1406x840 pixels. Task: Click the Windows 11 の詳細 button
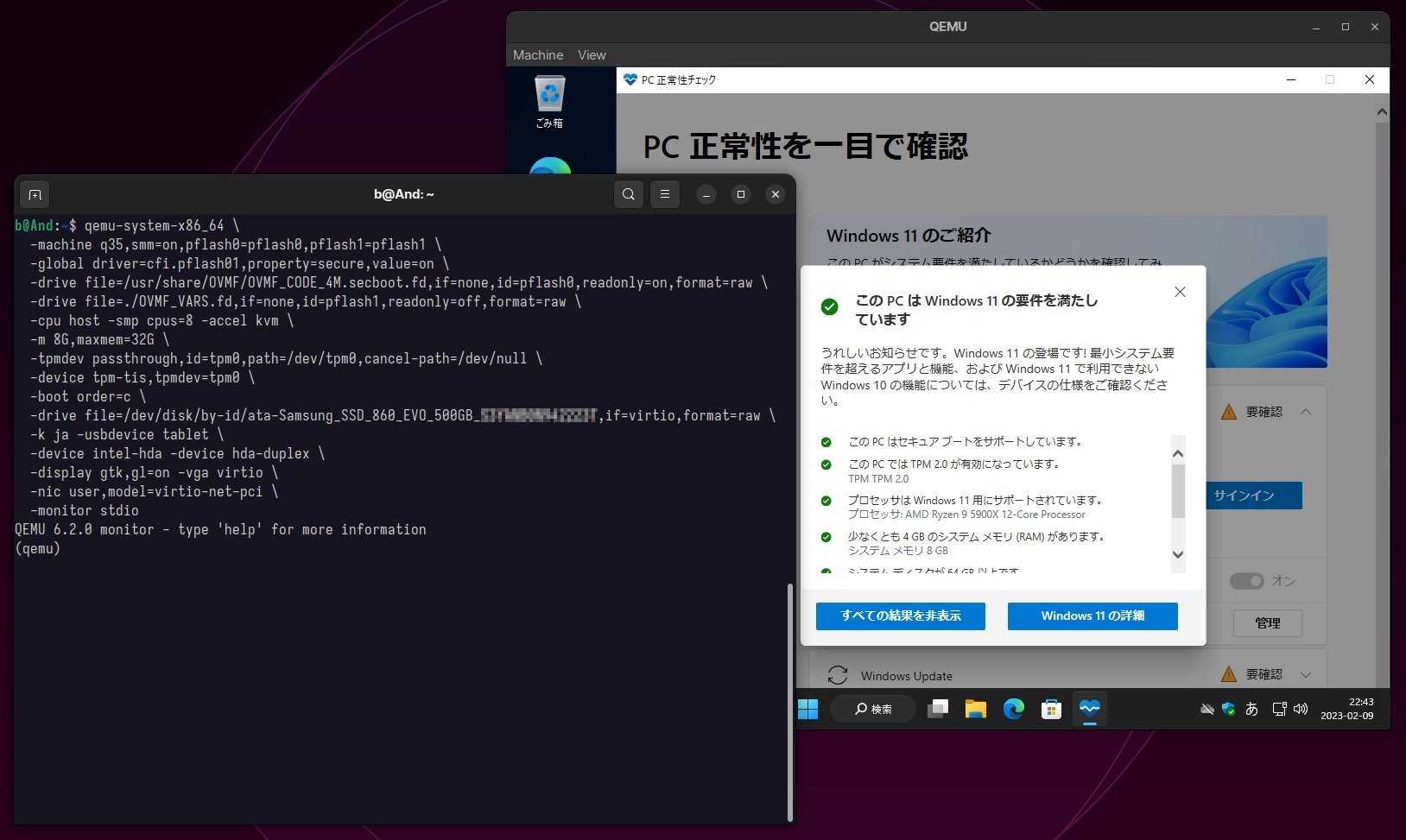coord(1092,616)
